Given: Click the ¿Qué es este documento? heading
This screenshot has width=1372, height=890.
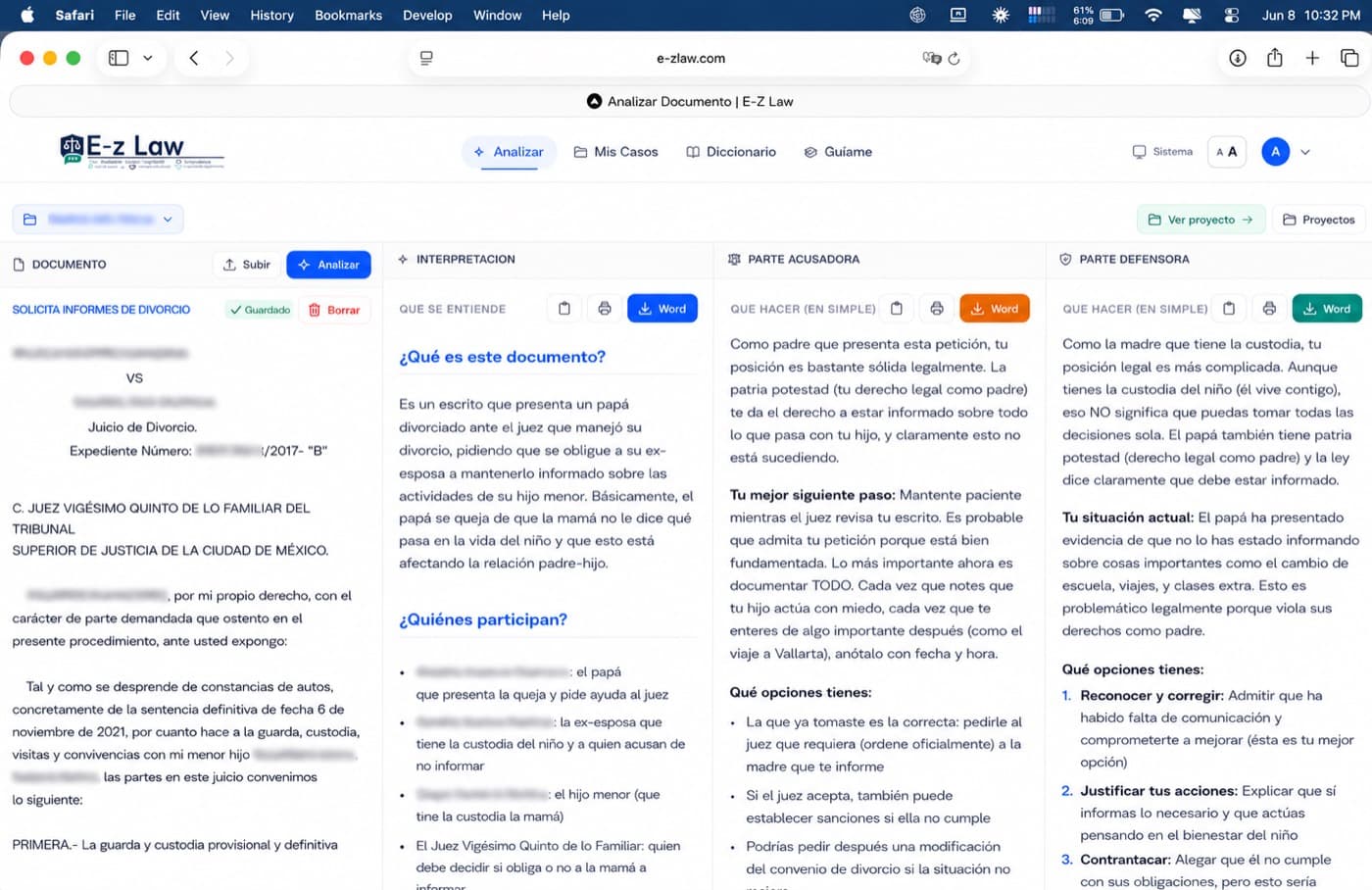Looking at the screenshot, I should click(x=502, y=357).
